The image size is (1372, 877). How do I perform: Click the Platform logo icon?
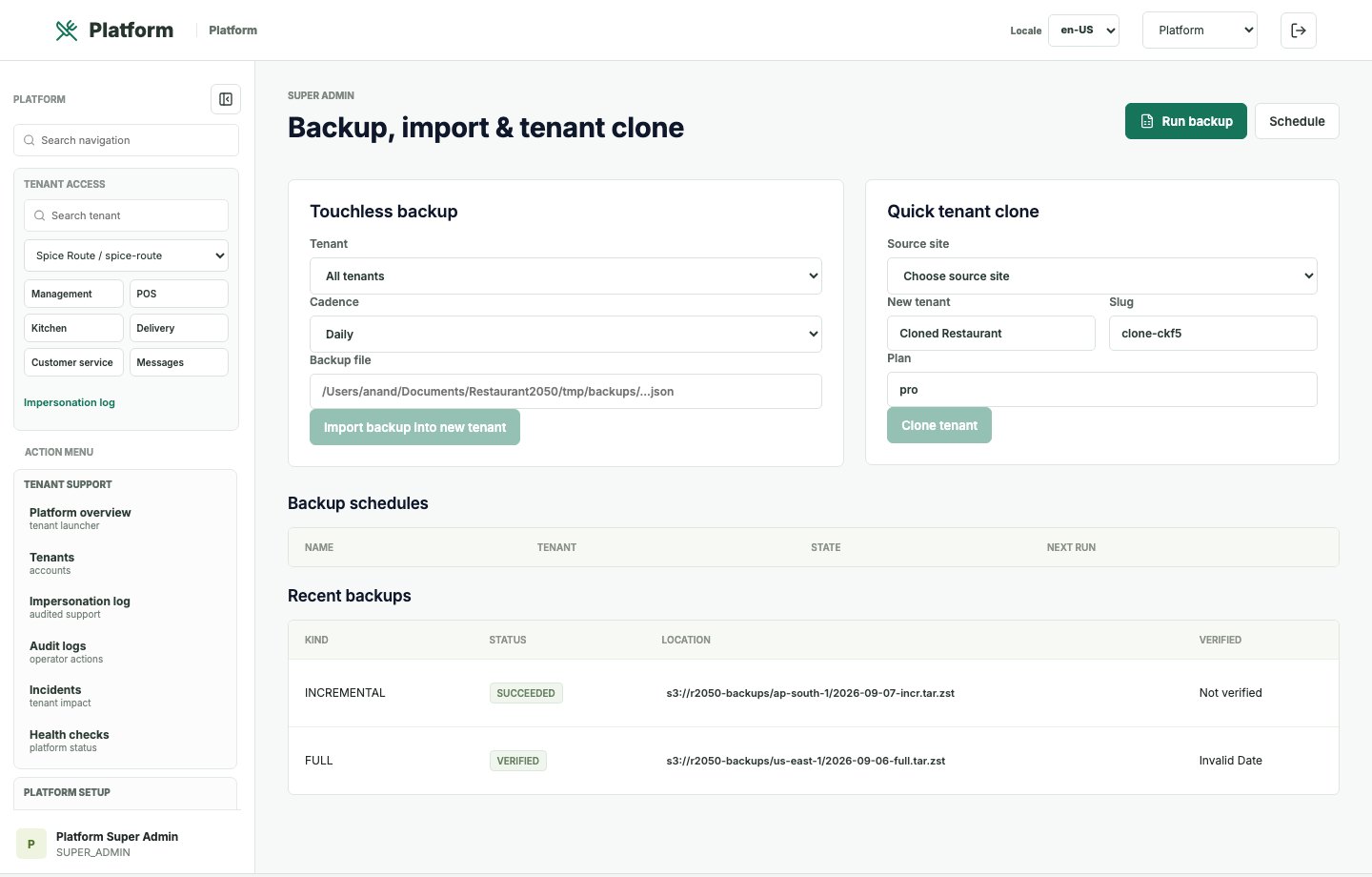(x=67, y=31)
